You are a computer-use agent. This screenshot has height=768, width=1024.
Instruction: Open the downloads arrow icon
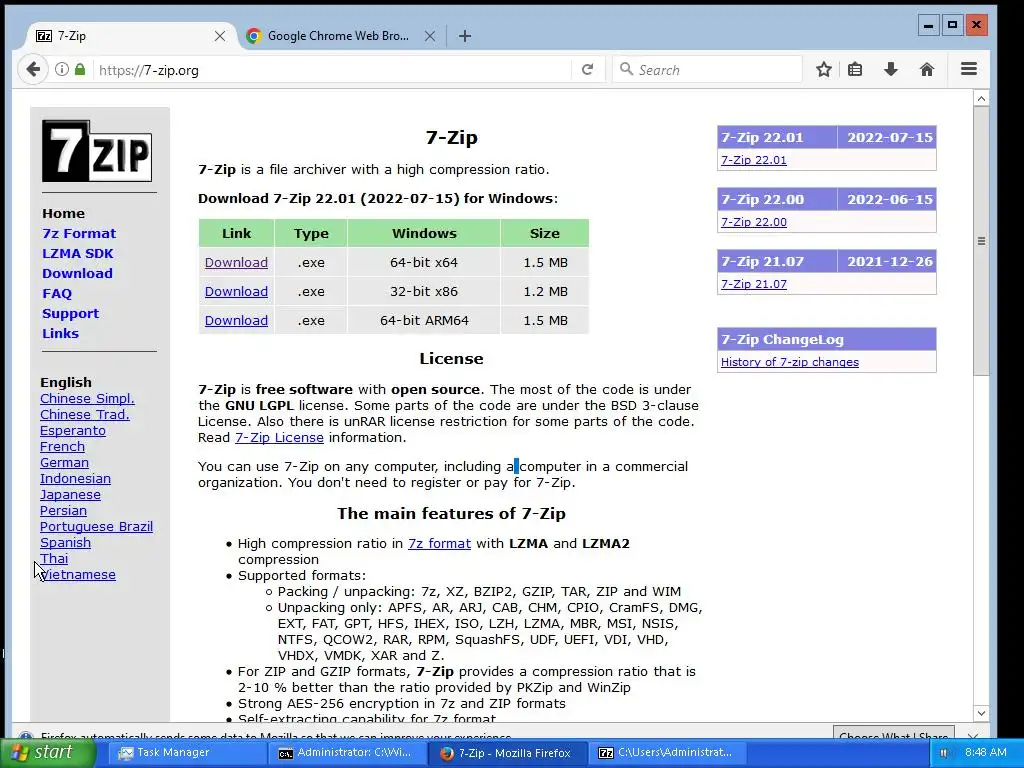tap(891, 69)
